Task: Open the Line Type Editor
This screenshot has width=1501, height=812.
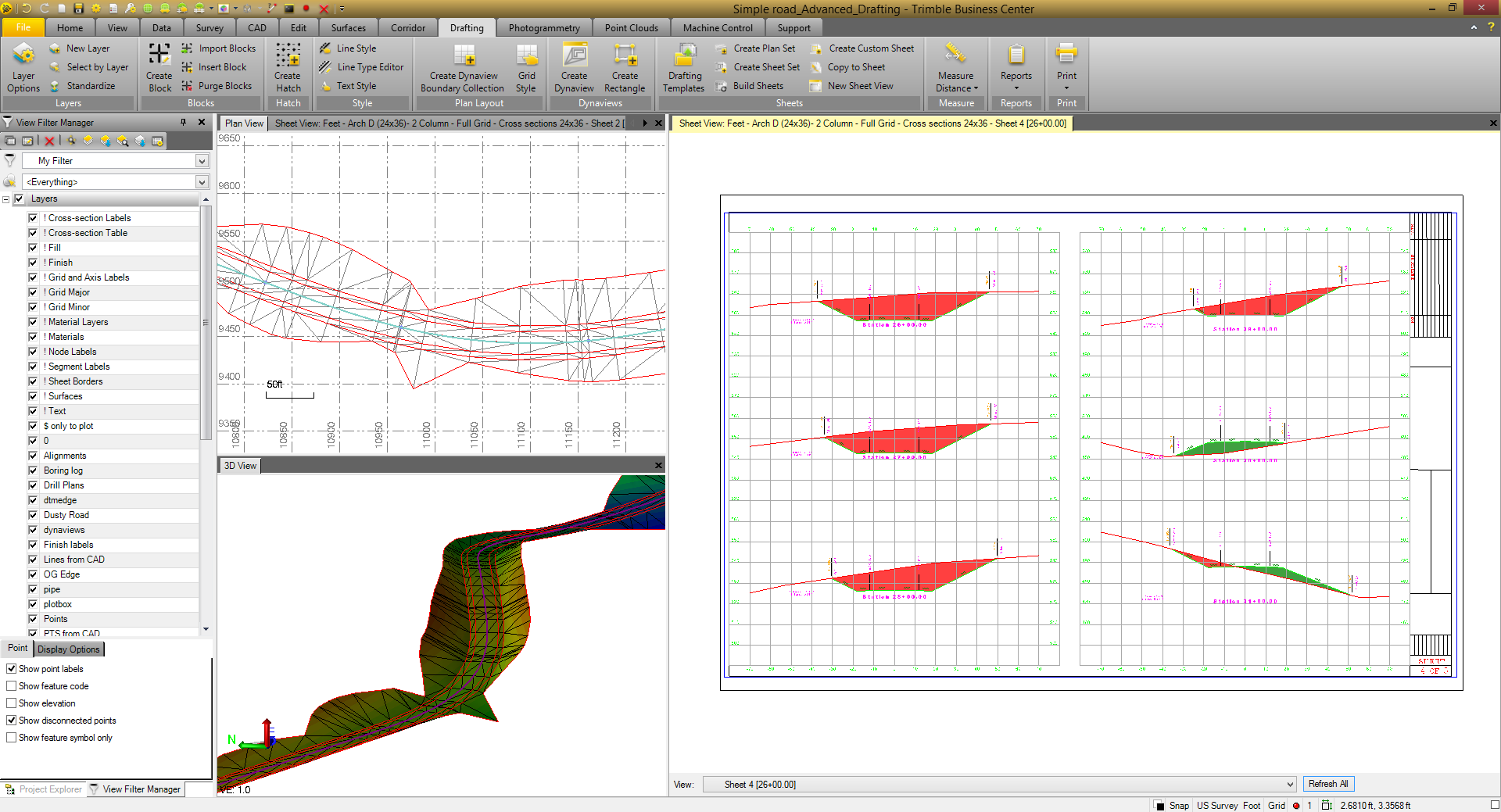Action: (x=361, y=67)
